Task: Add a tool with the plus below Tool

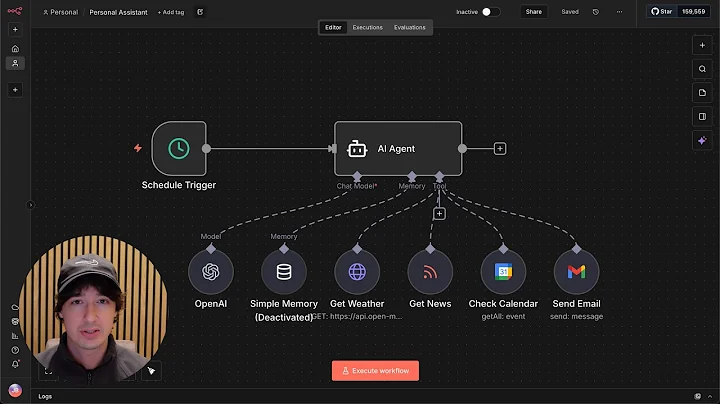Action: pos(439,214)
